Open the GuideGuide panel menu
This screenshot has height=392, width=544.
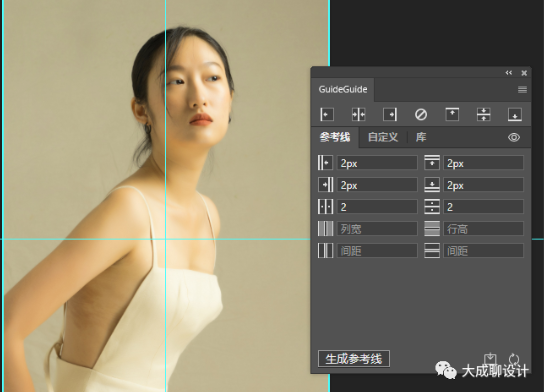pyautogui.click(x=522, y=90)
